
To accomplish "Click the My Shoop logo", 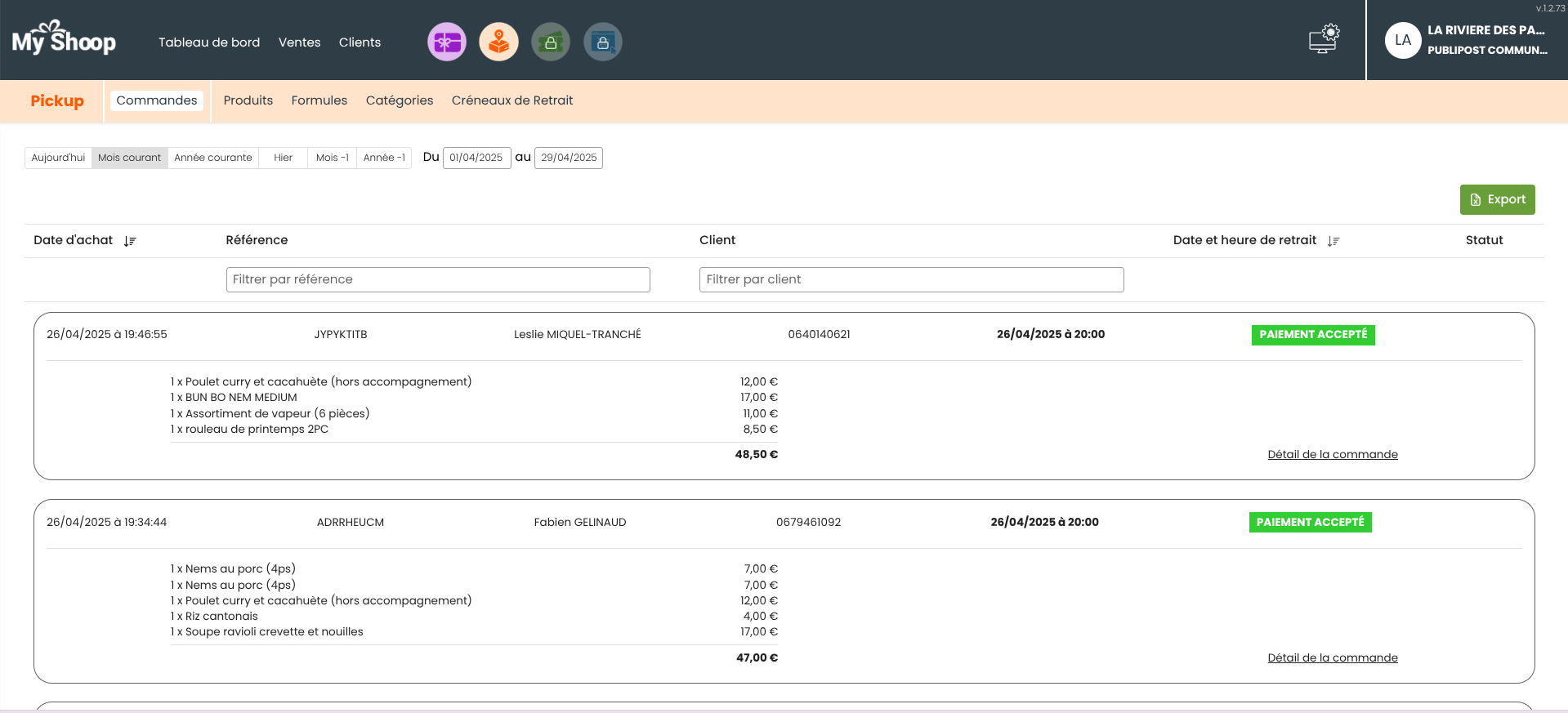I will tap(64, 38).
